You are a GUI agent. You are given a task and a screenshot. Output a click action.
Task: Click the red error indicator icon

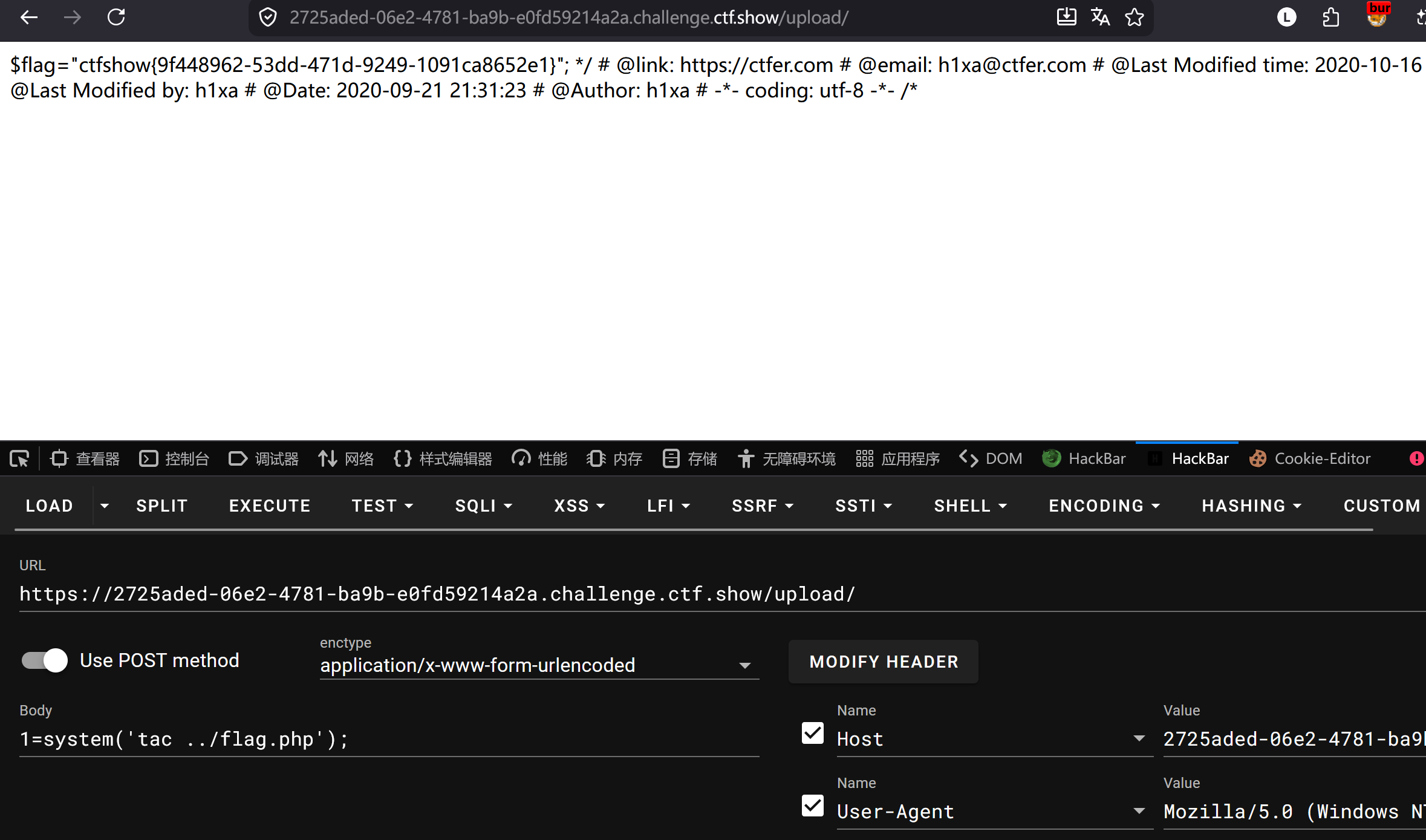[x=1416, y=459]
